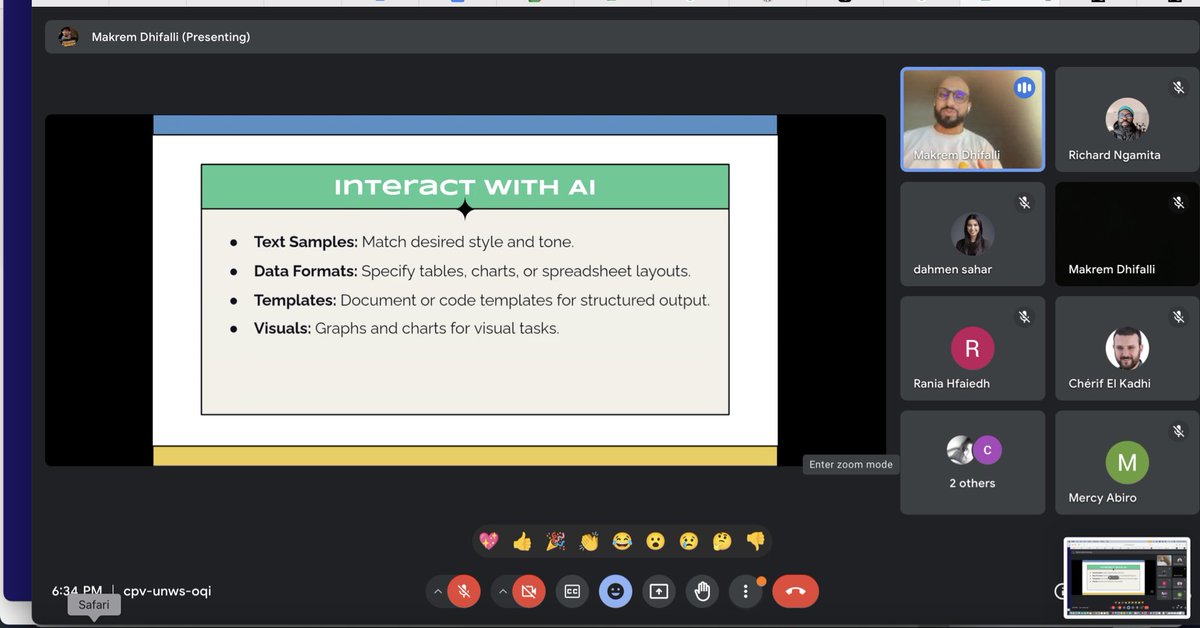Click muted mic icon on Mercy Abiro

1178,430
